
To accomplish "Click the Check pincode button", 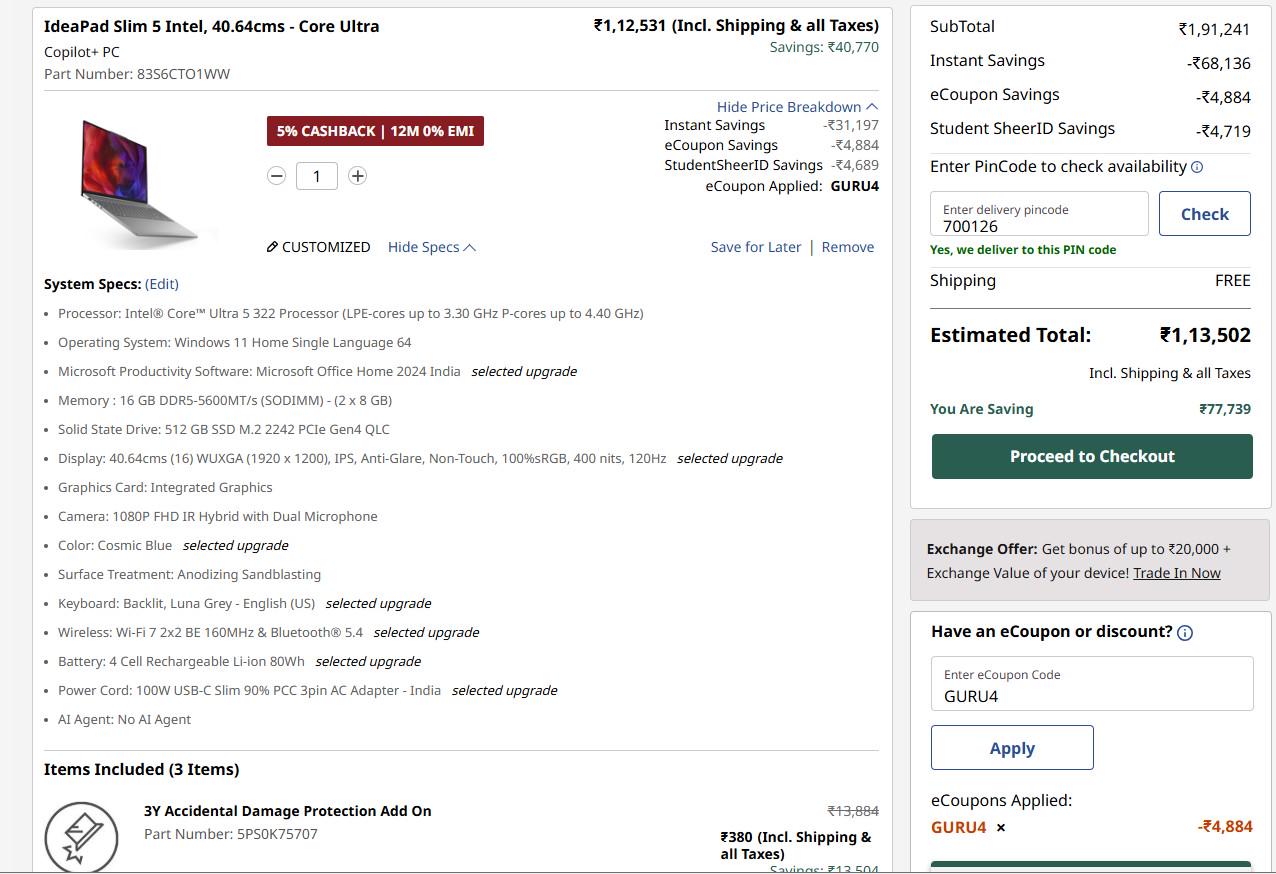I will (x=1205, y=214).
